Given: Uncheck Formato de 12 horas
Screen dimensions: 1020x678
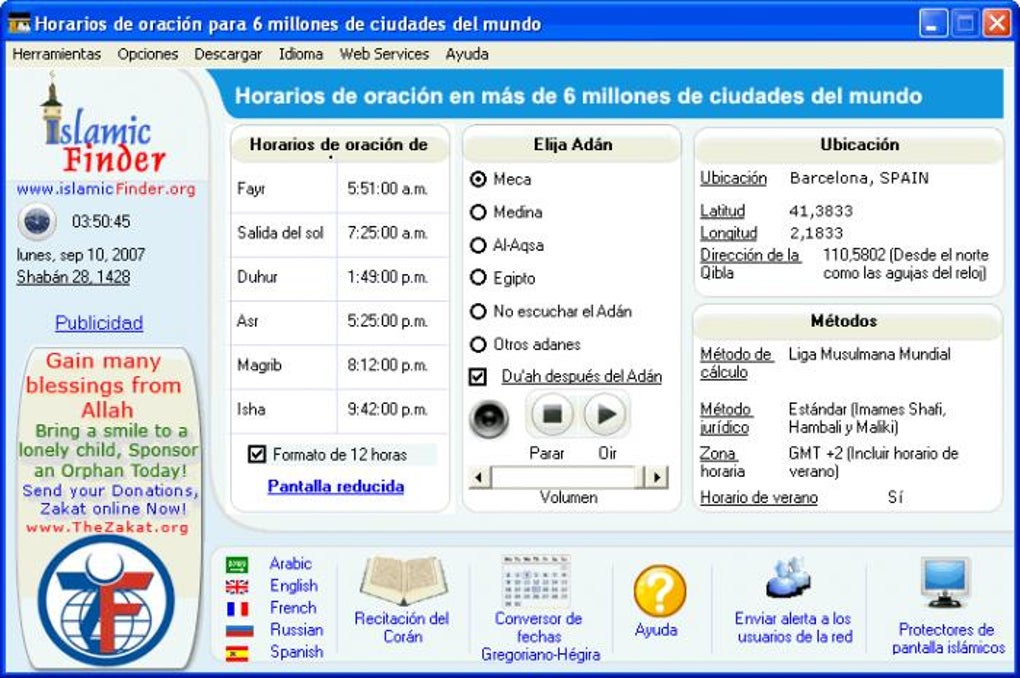Looking at the screenshot, I should click(x=259, y=454).
